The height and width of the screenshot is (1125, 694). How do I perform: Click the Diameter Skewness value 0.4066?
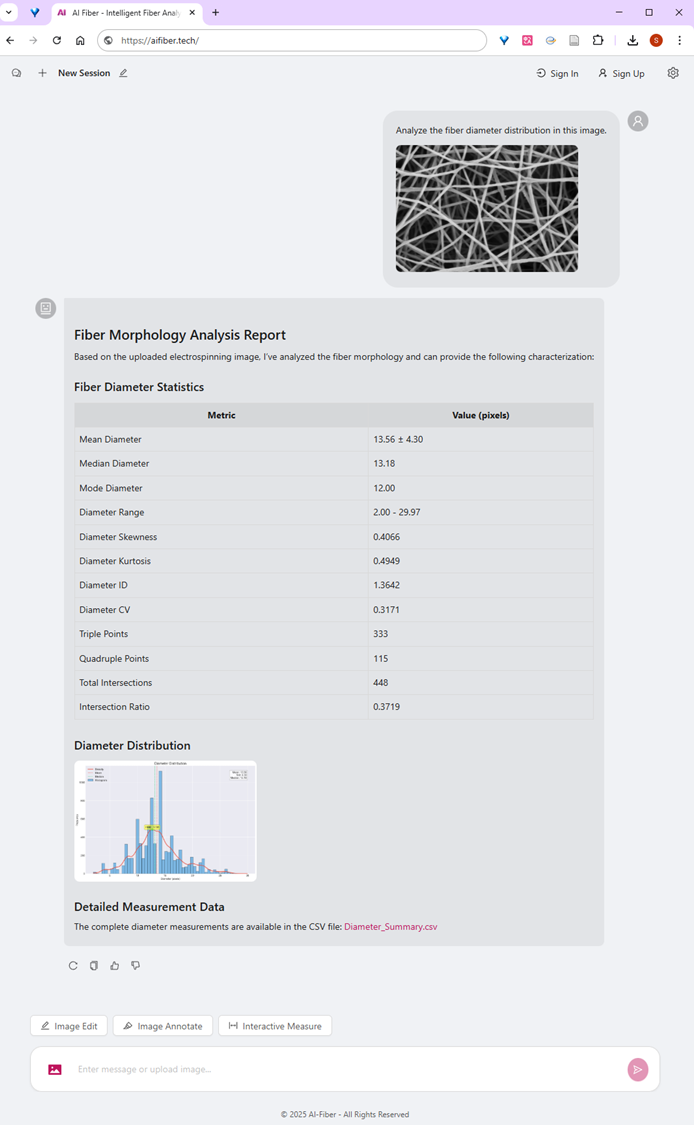[387, 537]
